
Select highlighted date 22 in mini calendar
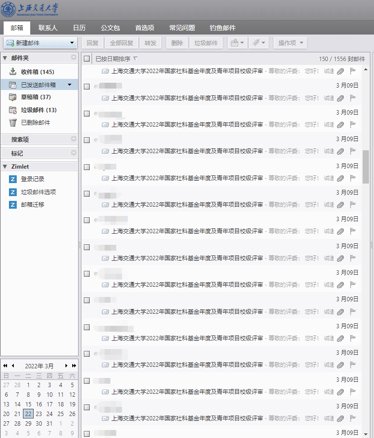28,414
